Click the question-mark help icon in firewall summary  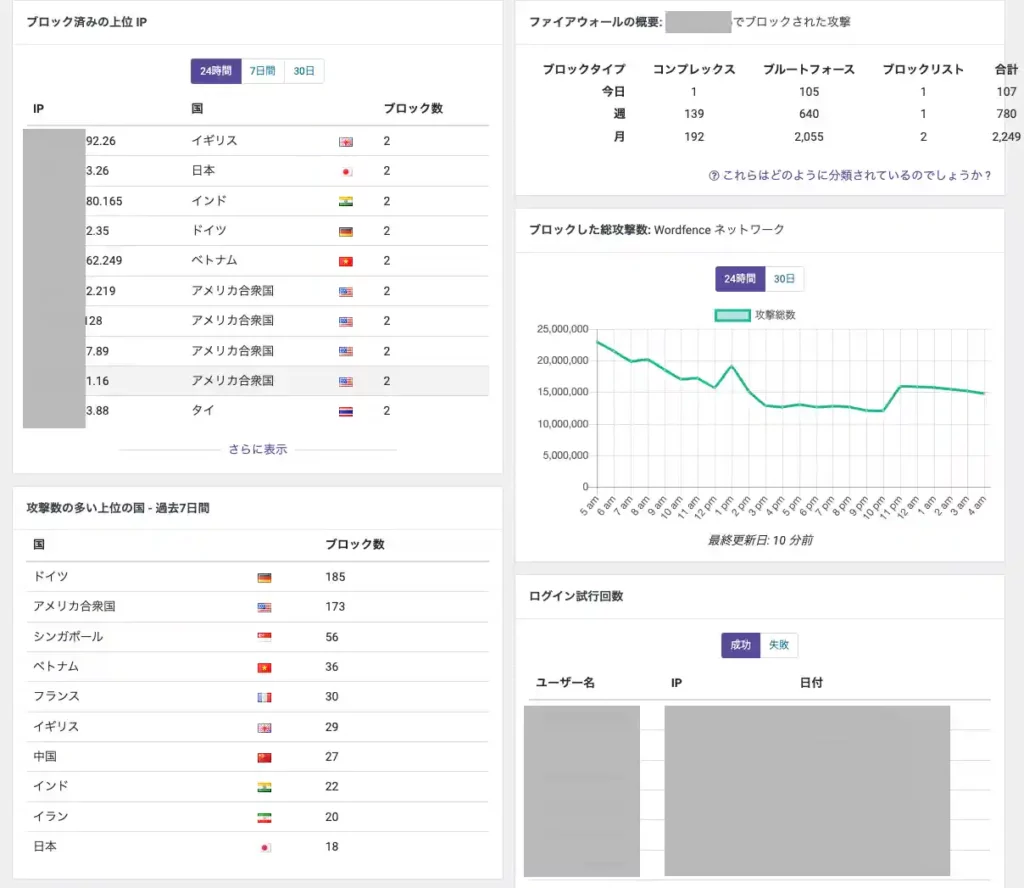714,175
